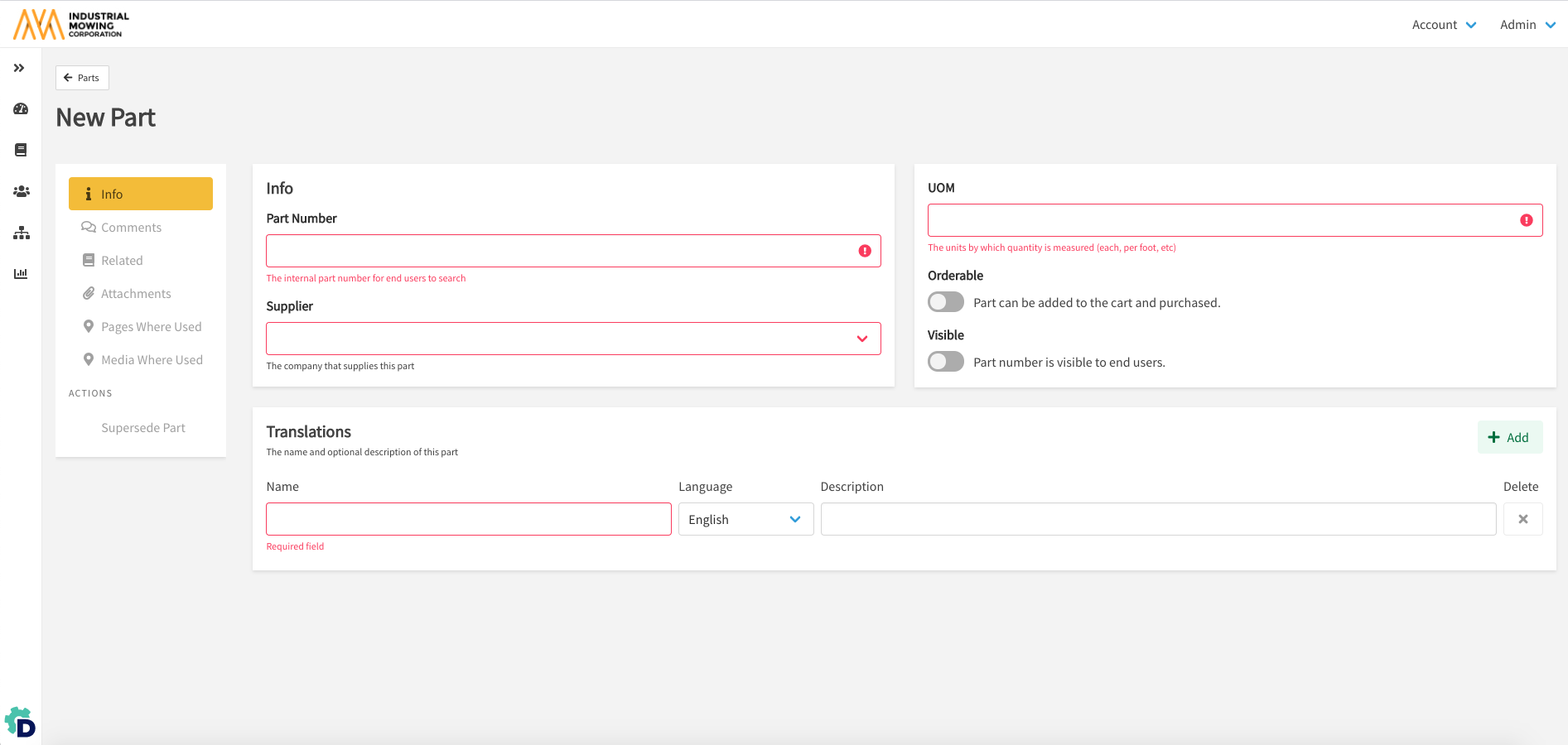Go back to Parts list

coord(82,78)
